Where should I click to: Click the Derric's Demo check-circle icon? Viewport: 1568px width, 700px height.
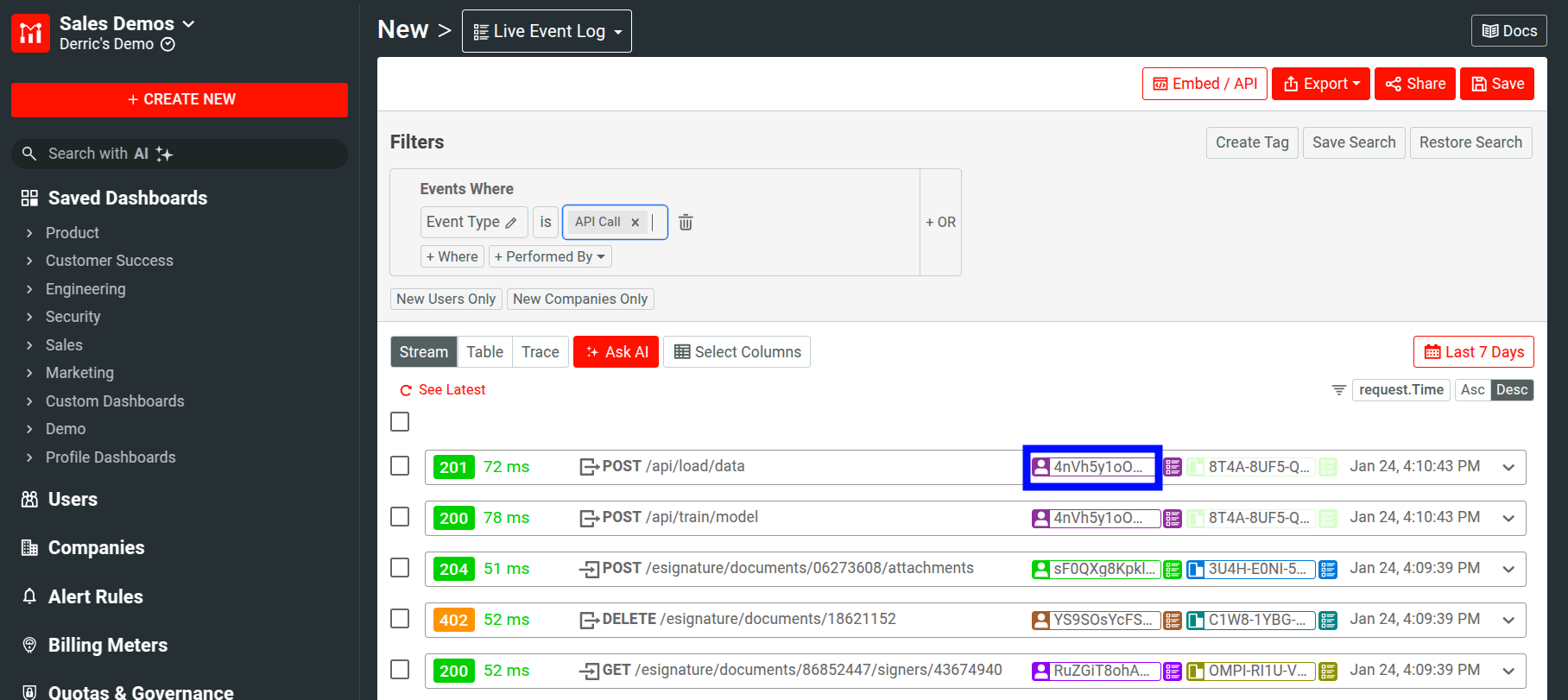point(168,44)
